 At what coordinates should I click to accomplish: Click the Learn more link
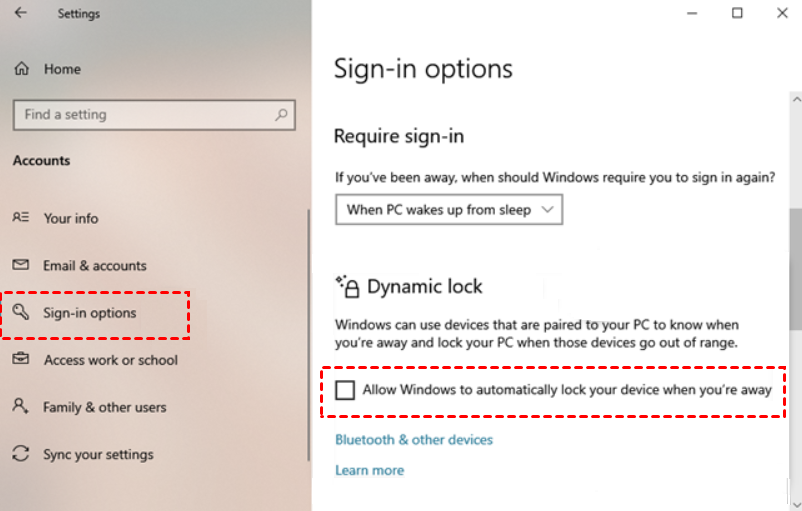tap(370, 470)
